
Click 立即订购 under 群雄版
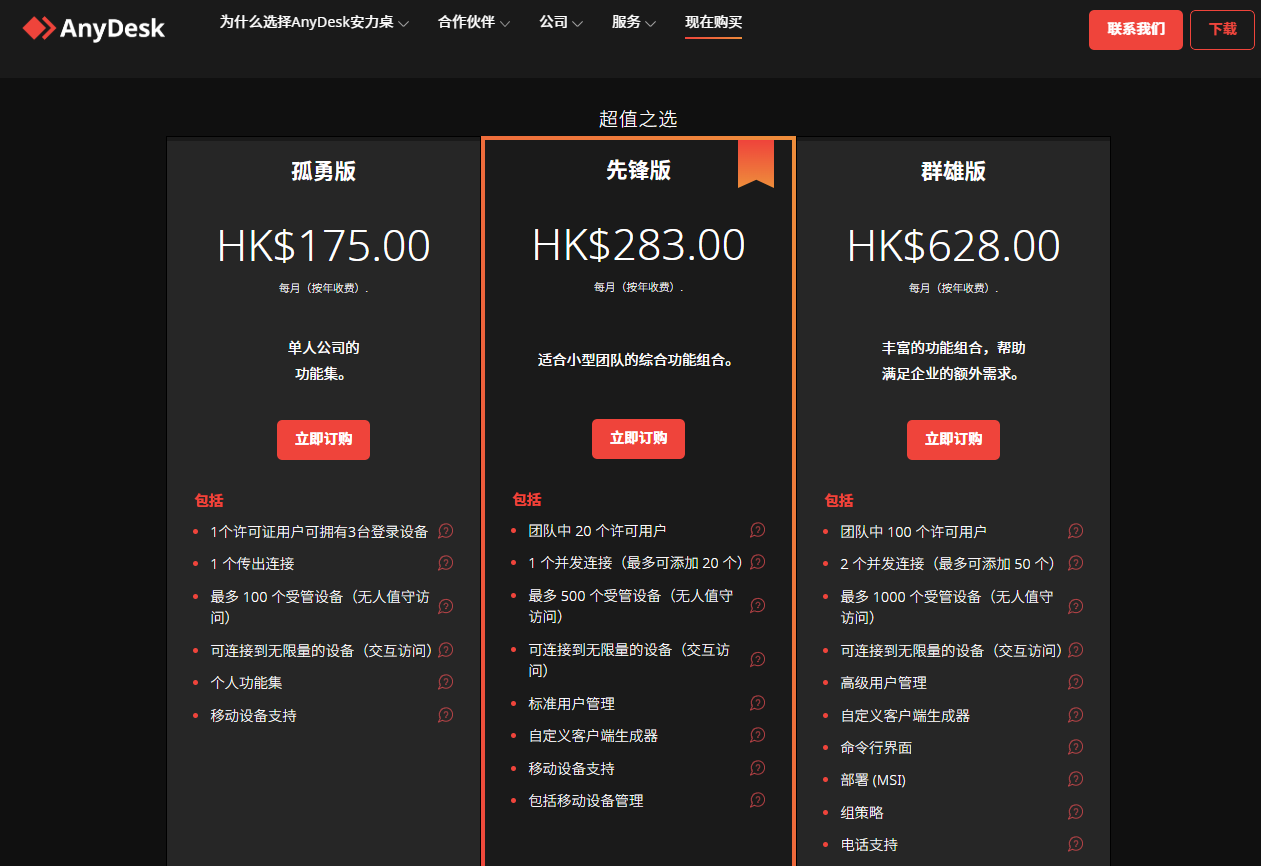tap(953, 440)
